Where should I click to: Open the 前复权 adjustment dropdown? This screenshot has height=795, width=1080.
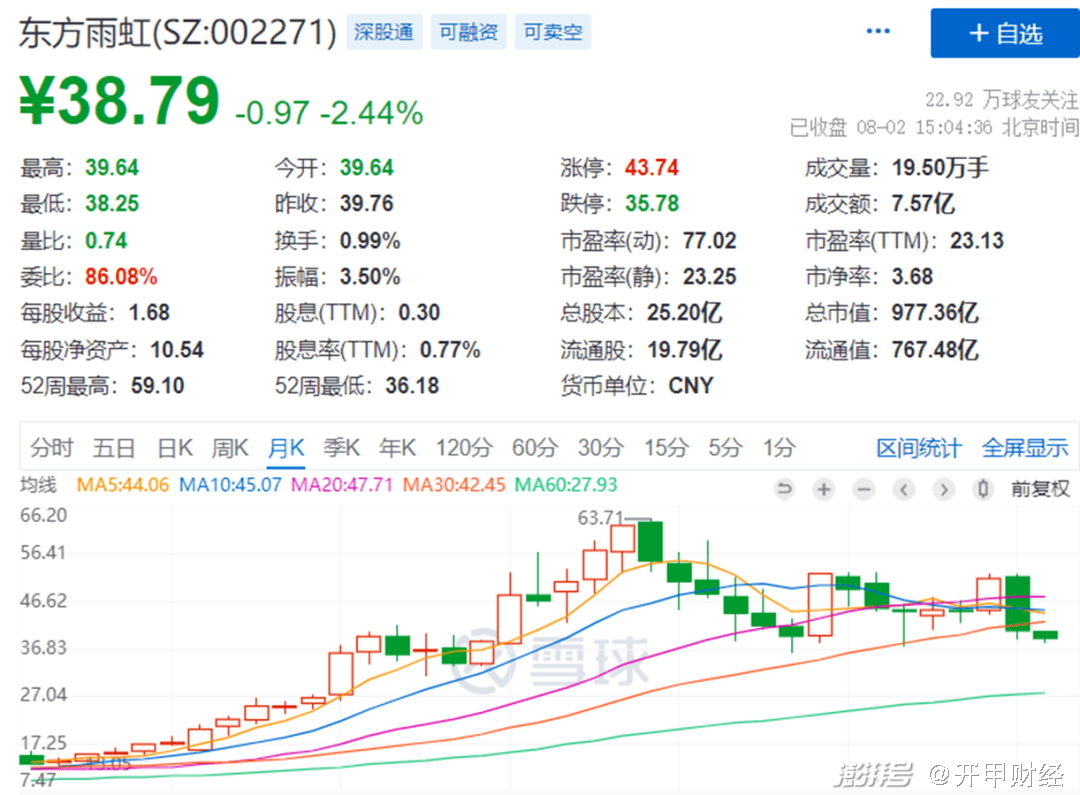click(1040, 489)
